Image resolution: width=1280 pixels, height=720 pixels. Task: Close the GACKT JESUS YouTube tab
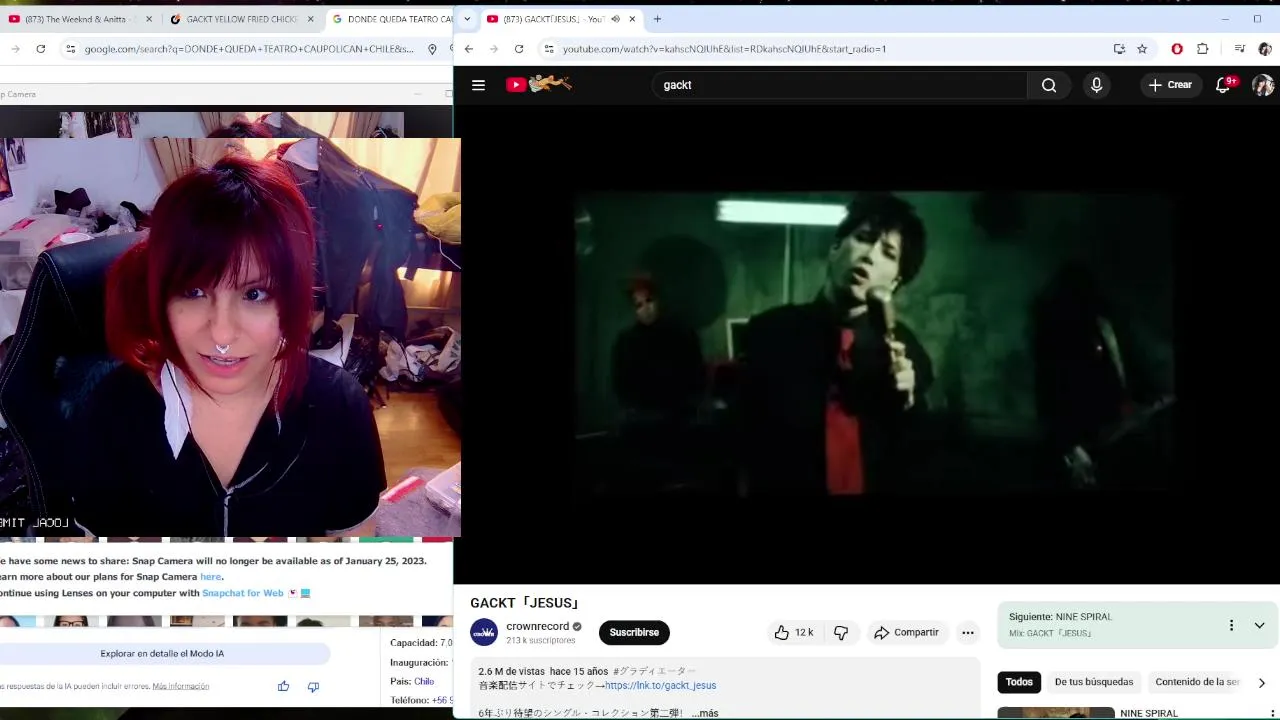632,19
